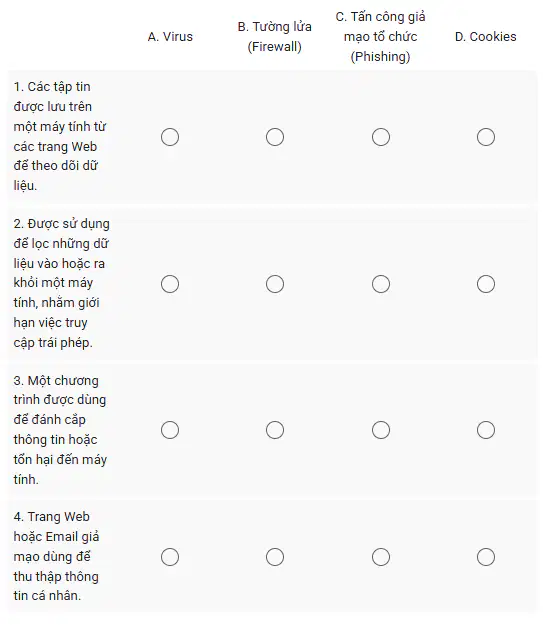Click the D. Cookies column header
Screen dimensions: 543x625
486,37
